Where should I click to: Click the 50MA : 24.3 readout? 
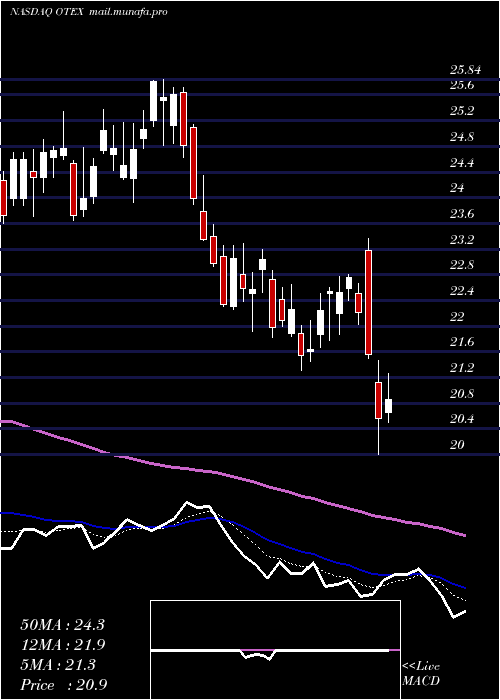[62, 625]
